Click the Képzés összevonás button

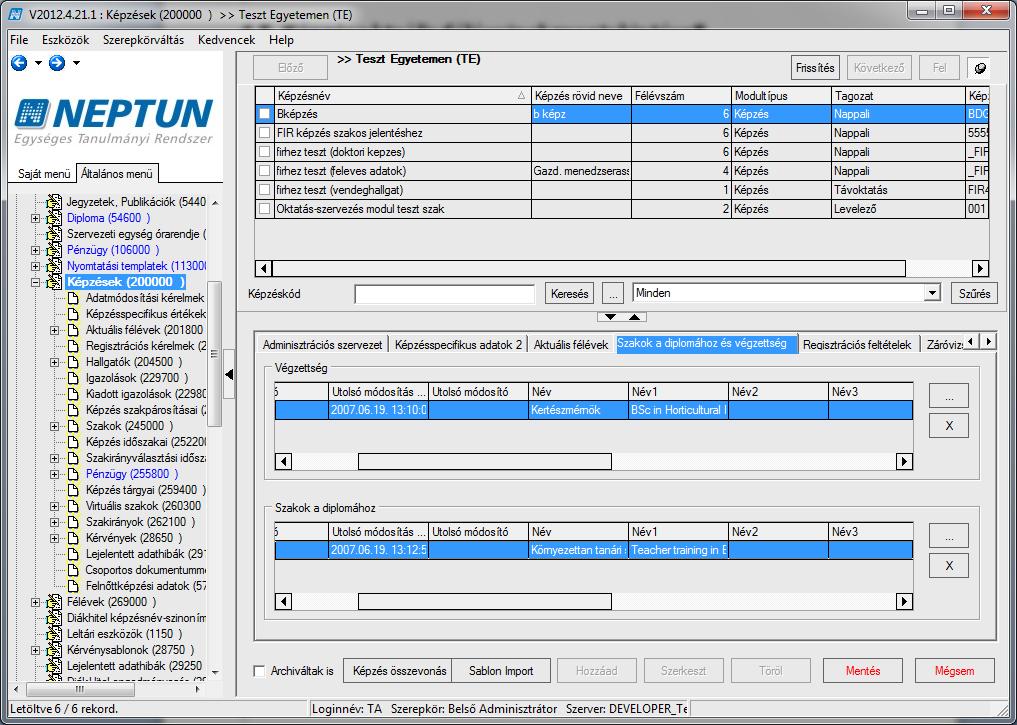(400, 671)
